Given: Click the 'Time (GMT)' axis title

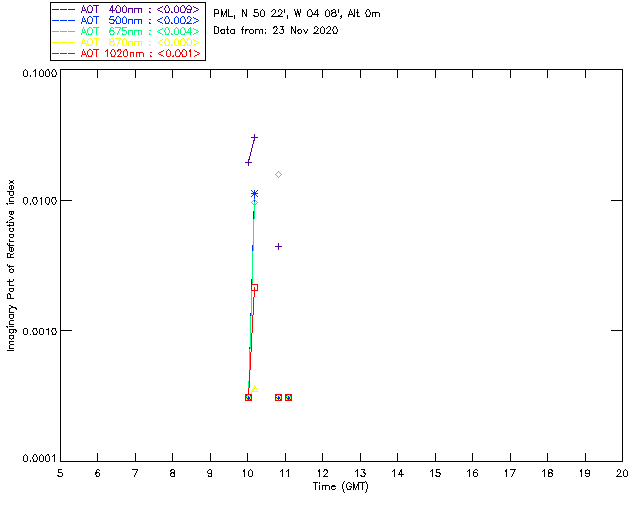Looking at the screenshot, I should click(x=340, y=487).
